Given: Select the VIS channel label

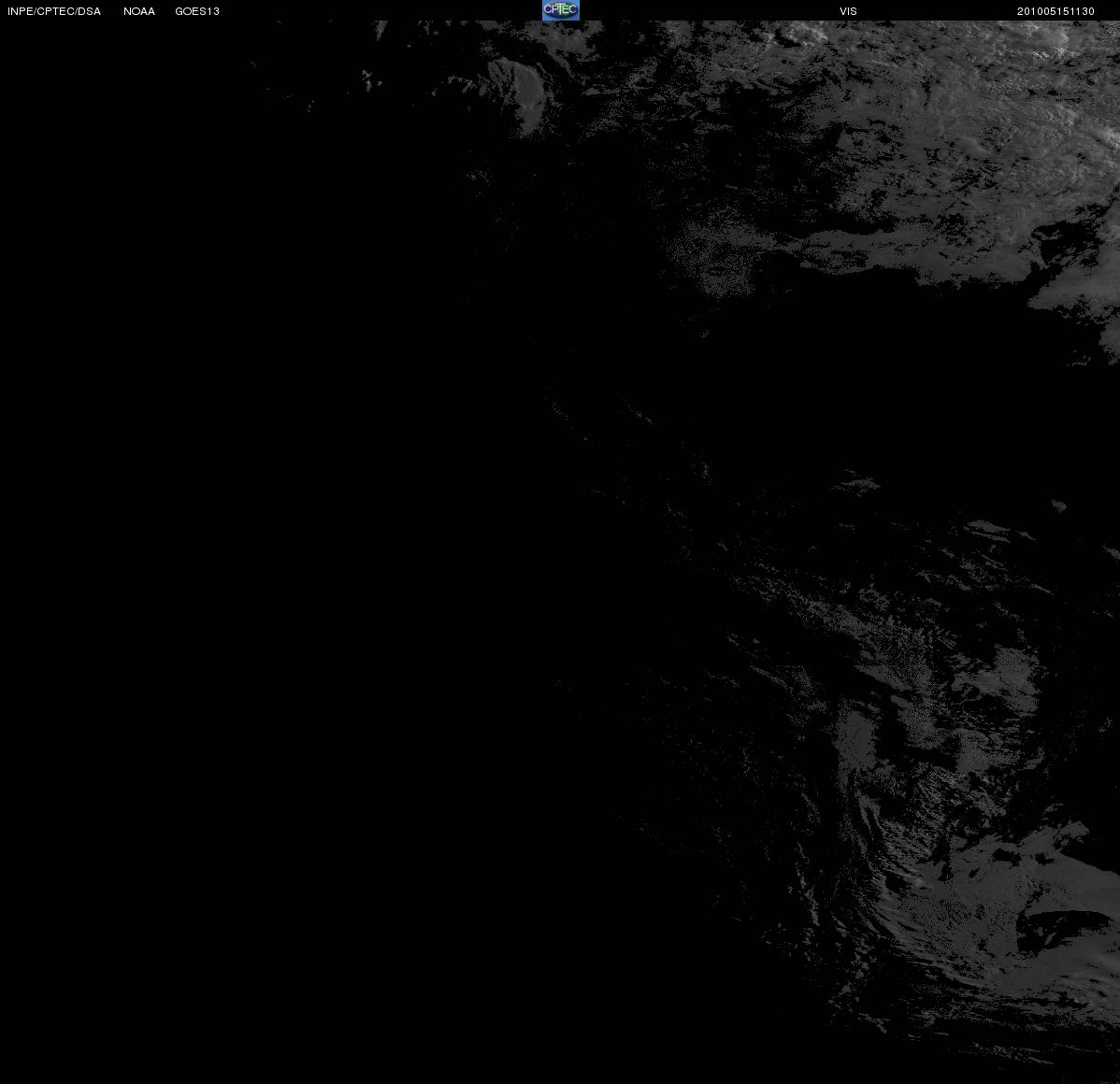Looking at the screenshot, I should [x=848, y=11].
